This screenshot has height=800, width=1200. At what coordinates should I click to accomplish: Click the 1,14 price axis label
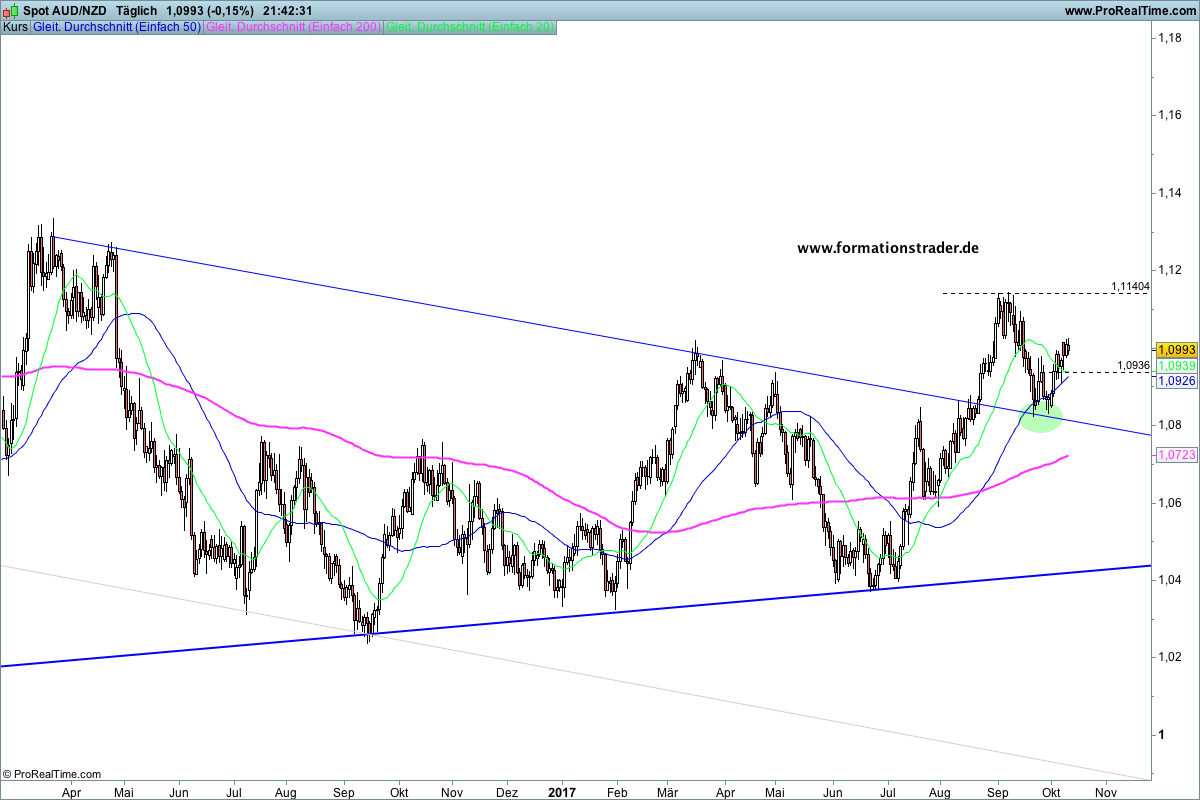click(1171, 192)
